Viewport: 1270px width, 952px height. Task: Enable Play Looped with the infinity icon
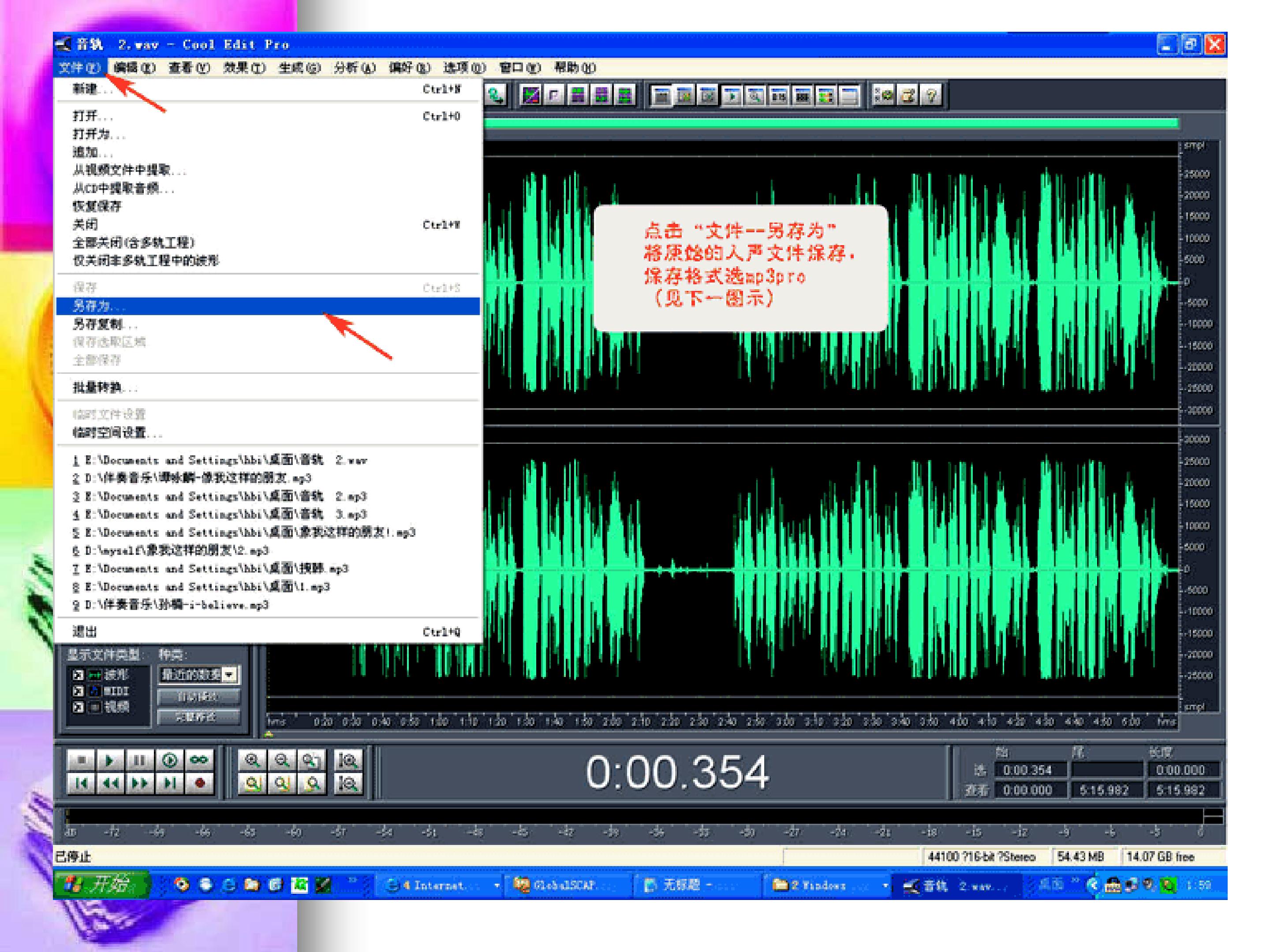(198, 760)
